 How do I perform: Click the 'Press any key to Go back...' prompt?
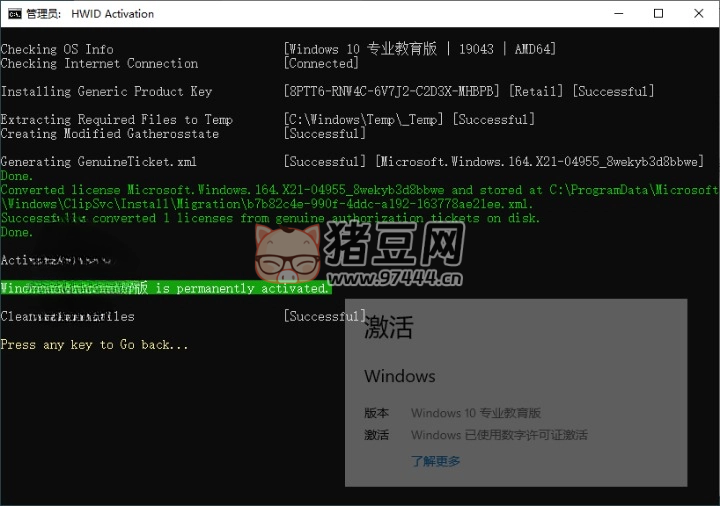coord(94,345)
